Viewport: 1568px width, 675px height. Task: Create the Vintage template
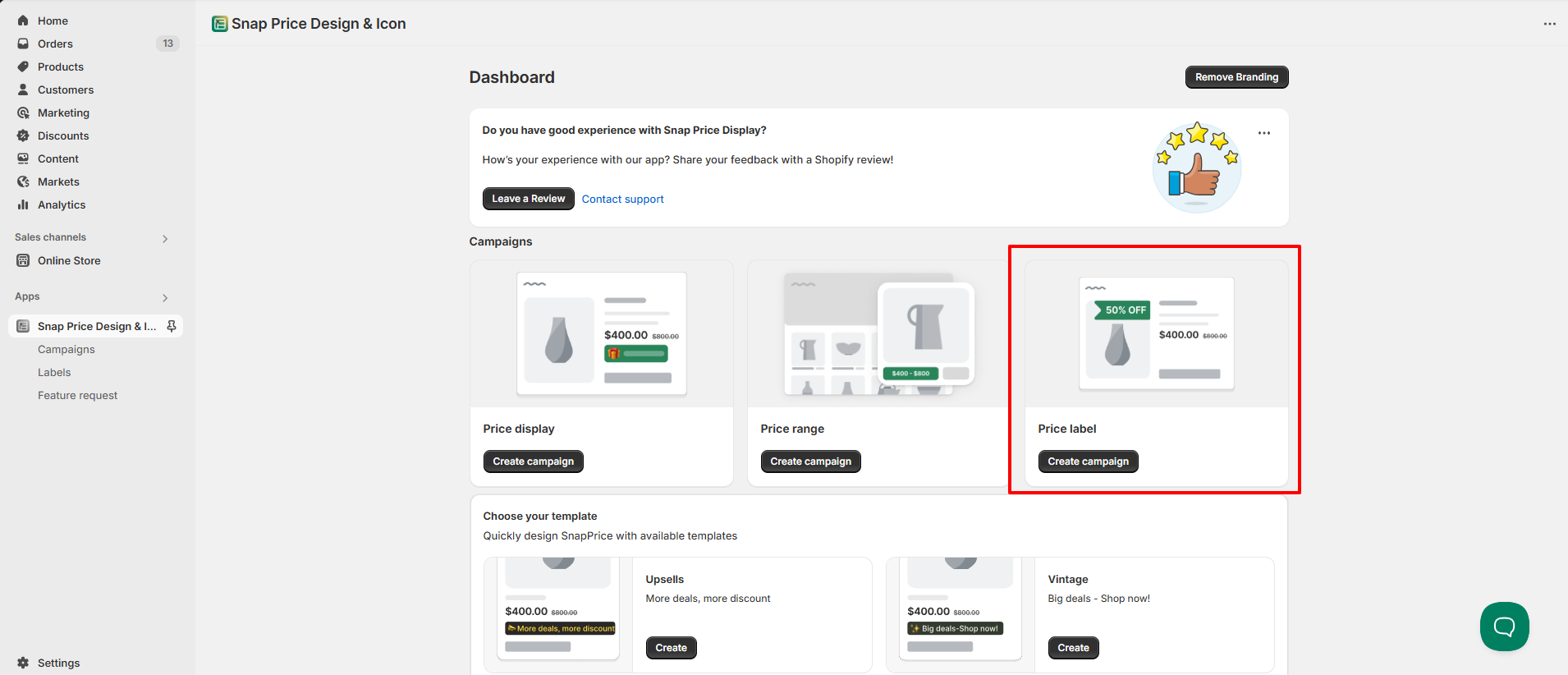pyautogui.click(x=1073, y=648)
